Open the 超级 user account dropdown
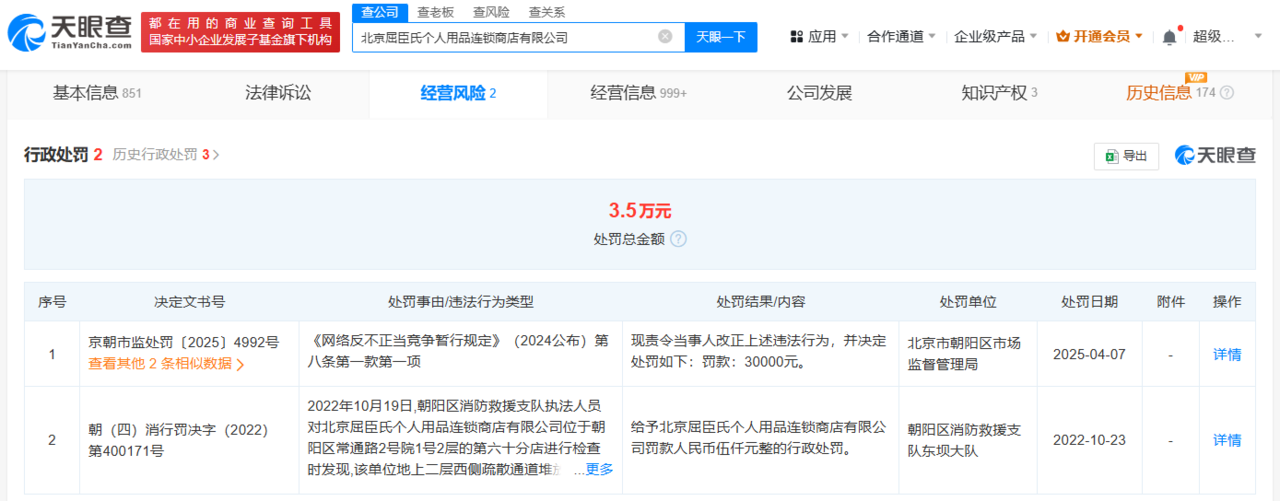 click(x=1228, y=36)
